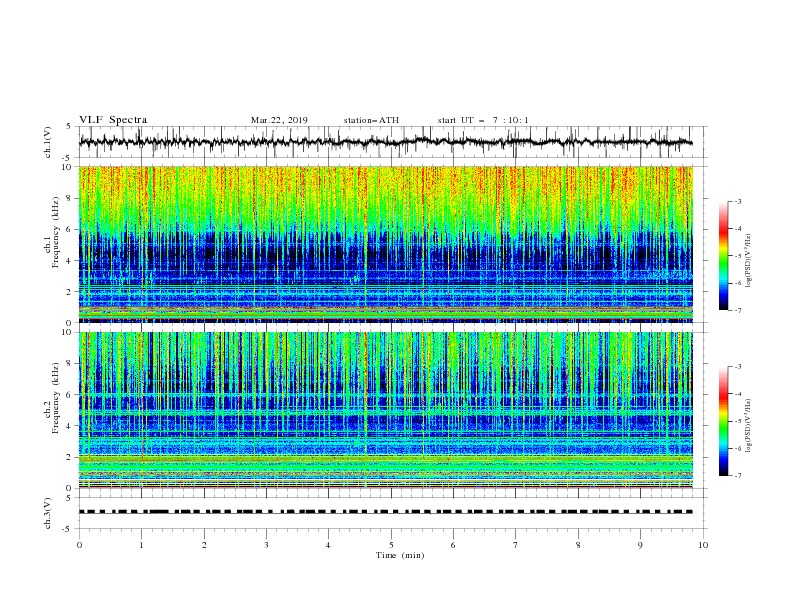The height and width of the screenshot is (612, 792).
Task: Click the ch.3 dashed marker trace
Action: 385,512
